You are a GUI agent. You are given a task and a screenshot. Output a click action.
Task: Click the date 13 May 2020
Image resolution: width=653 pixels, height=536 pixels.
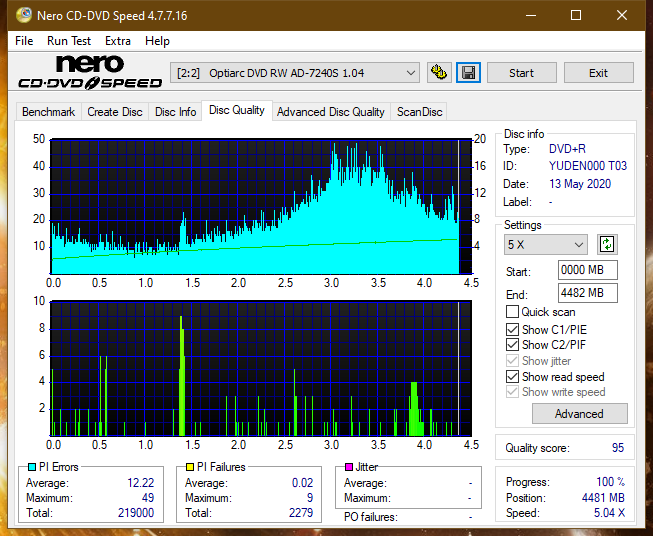tap(580, 184)
